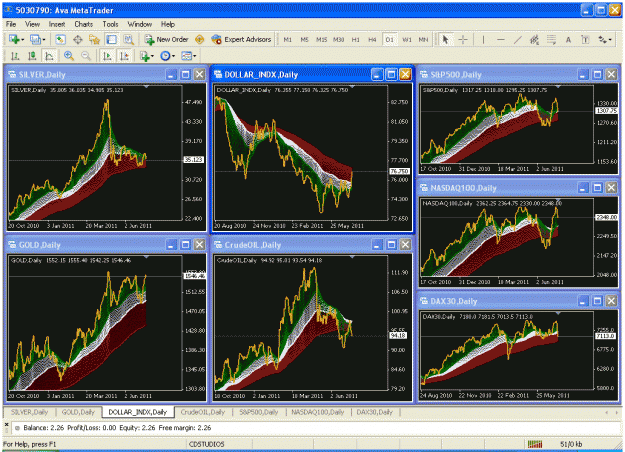This screenshot has width=625, height=452.
Task: Open the Data Window crosshair-target icon
Action: point(78,39)
